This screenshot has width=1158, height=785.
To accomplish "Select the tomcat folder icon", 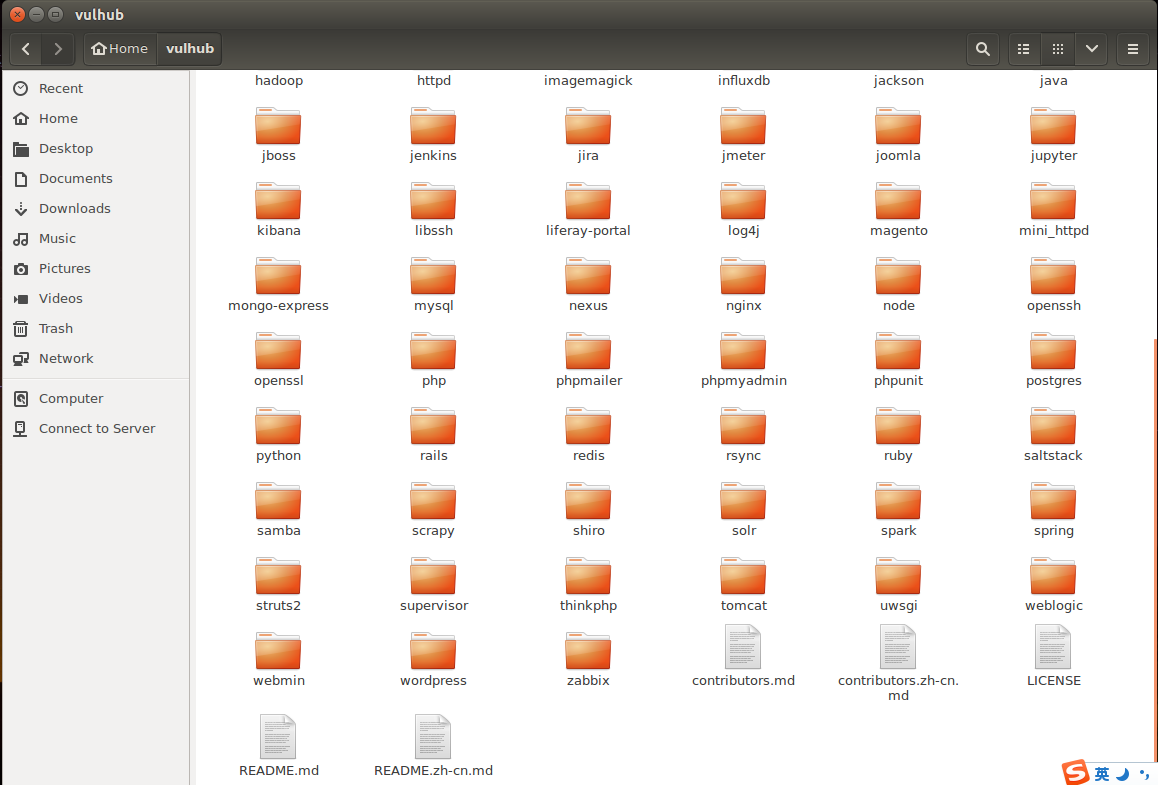I will (743, 576).
